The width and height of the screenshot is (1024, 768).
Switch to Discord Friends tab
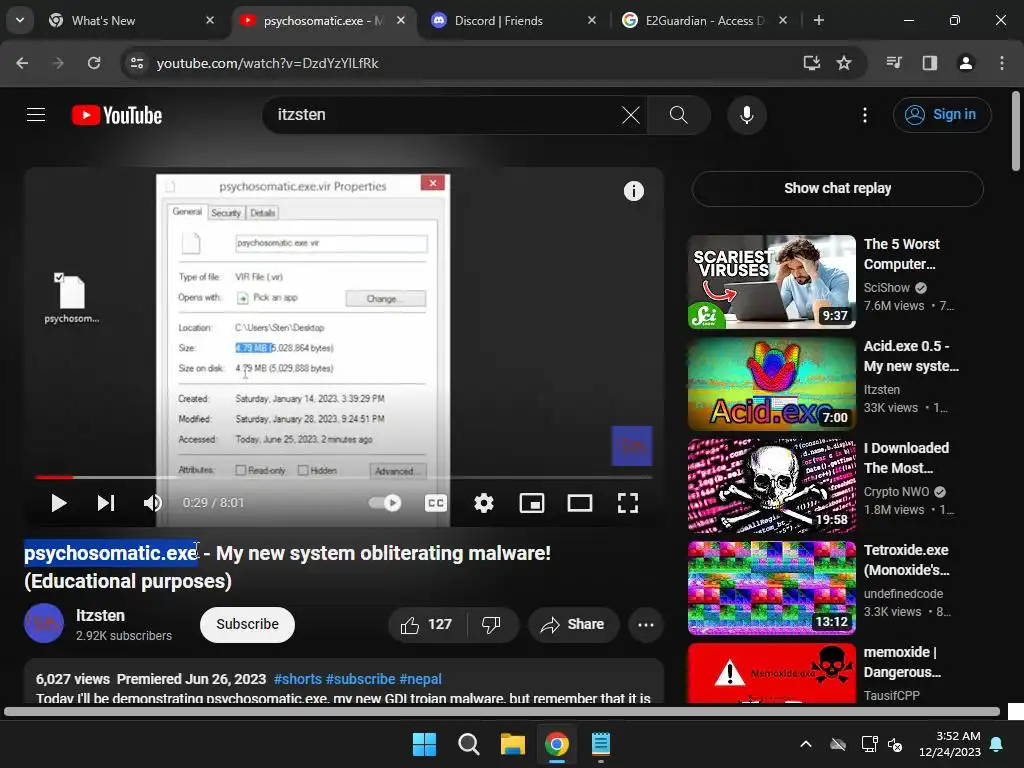click(513, 20)
